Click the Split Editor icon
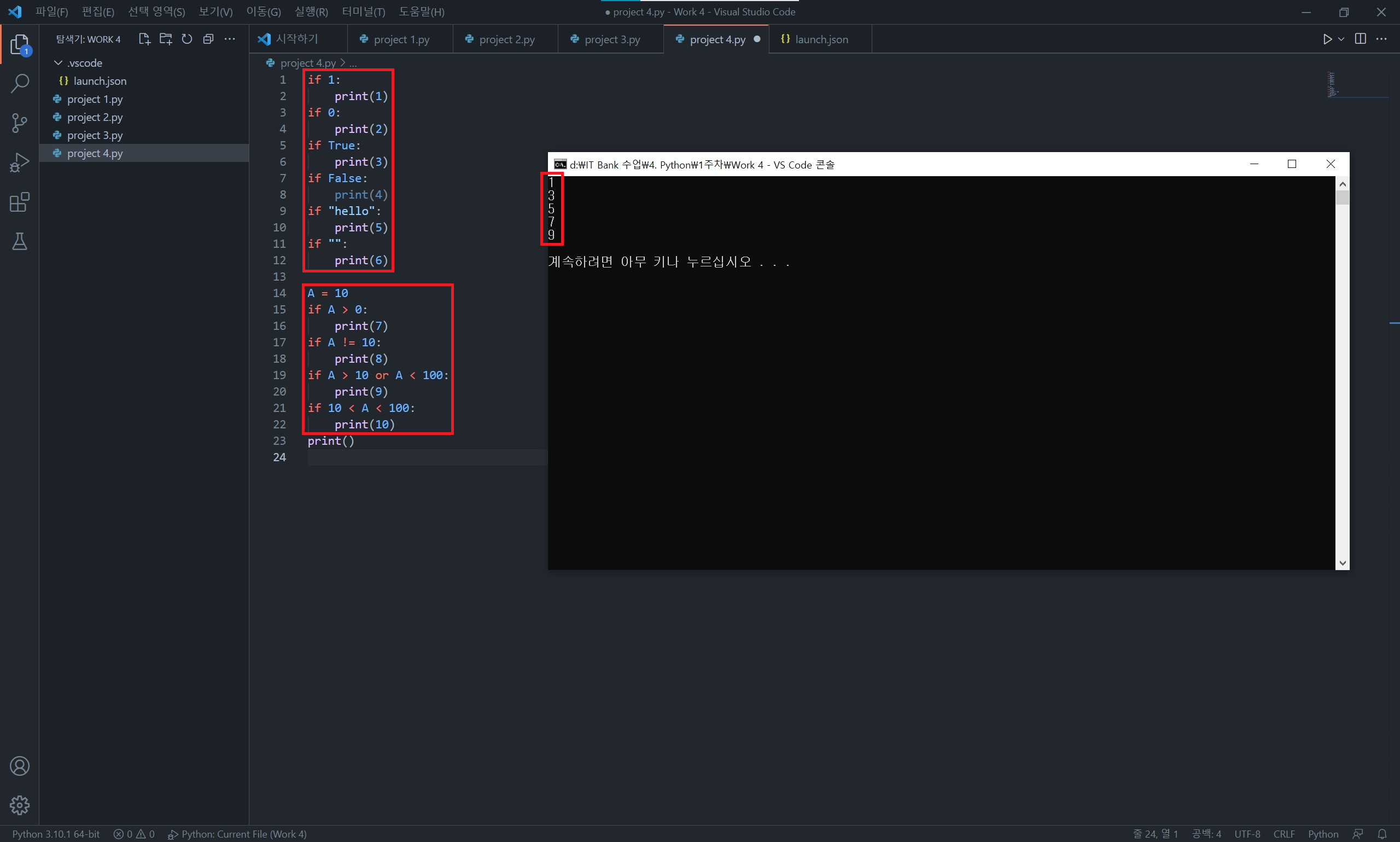 1360,39
